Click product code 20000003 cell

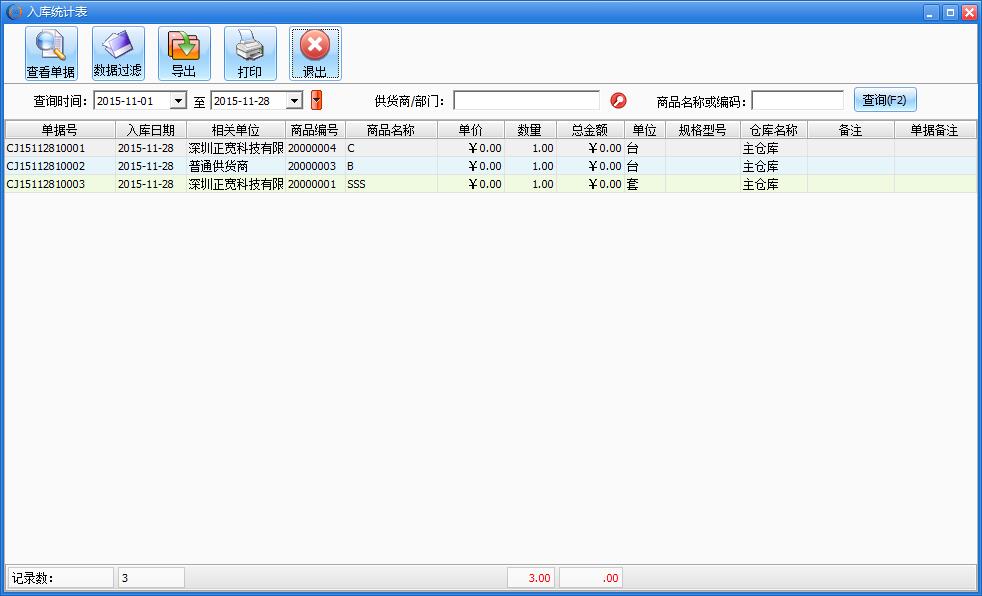point(315,166)
